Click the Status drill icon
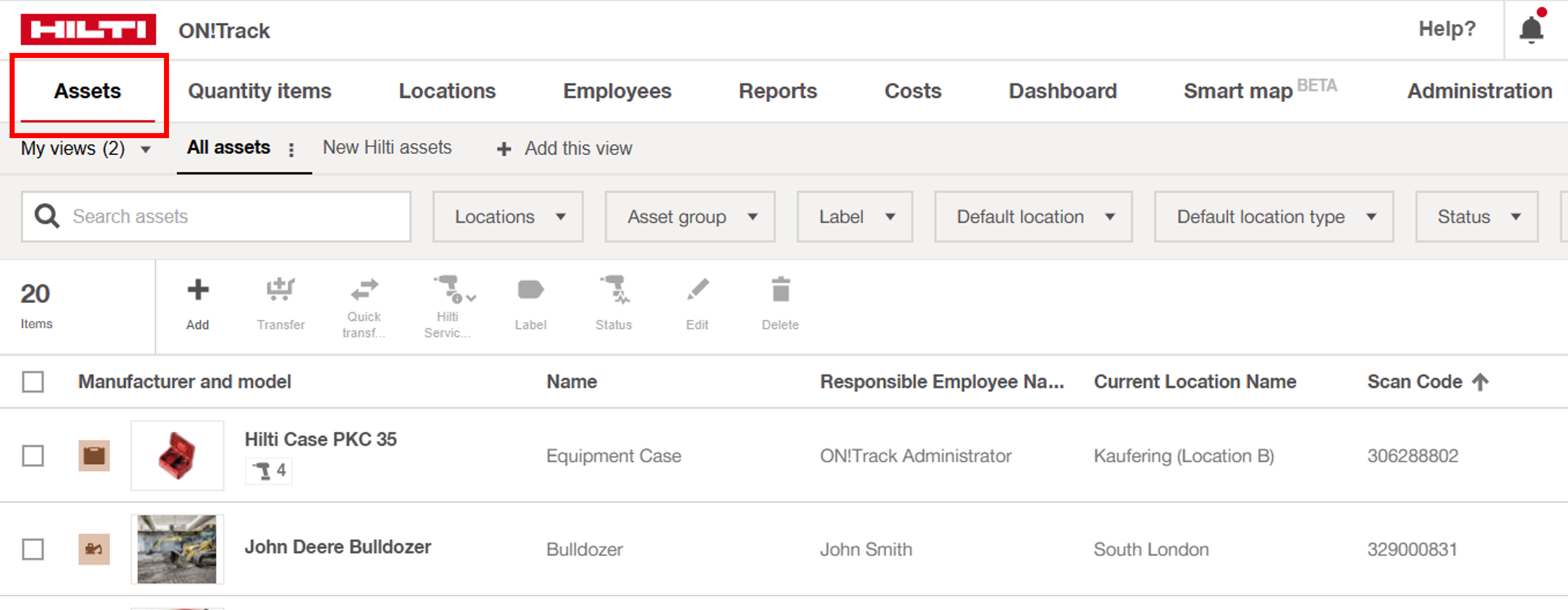Viewport: 1568px width, 610px height. click(615, 289)
